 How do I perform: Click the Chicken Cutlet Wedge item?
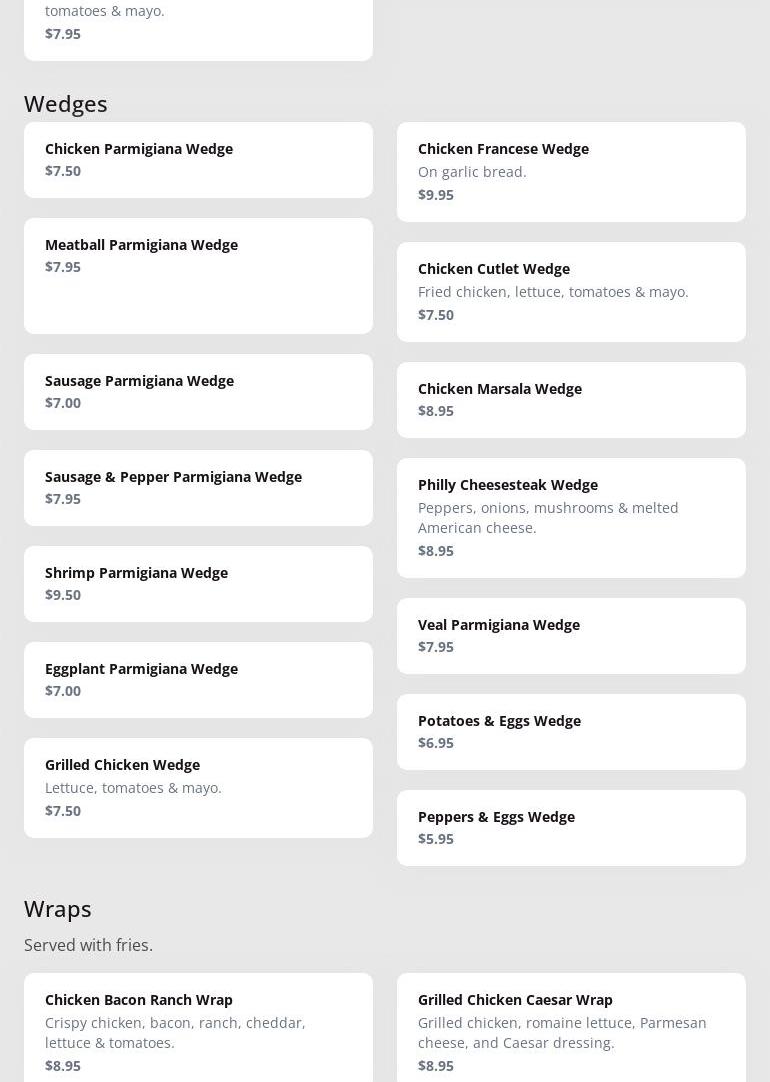(571, 291)
